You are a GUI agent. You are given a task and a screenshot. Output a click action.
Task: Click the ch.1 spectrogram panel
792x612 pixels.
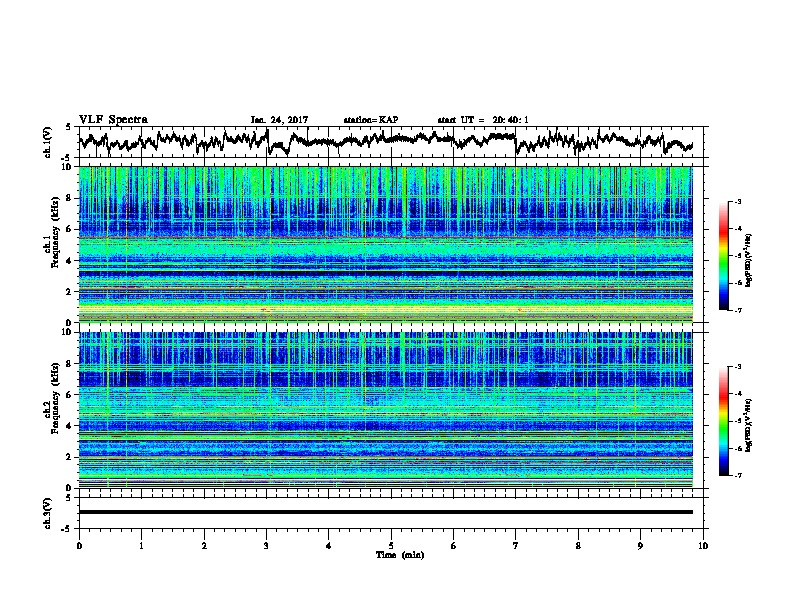[385, 244]
